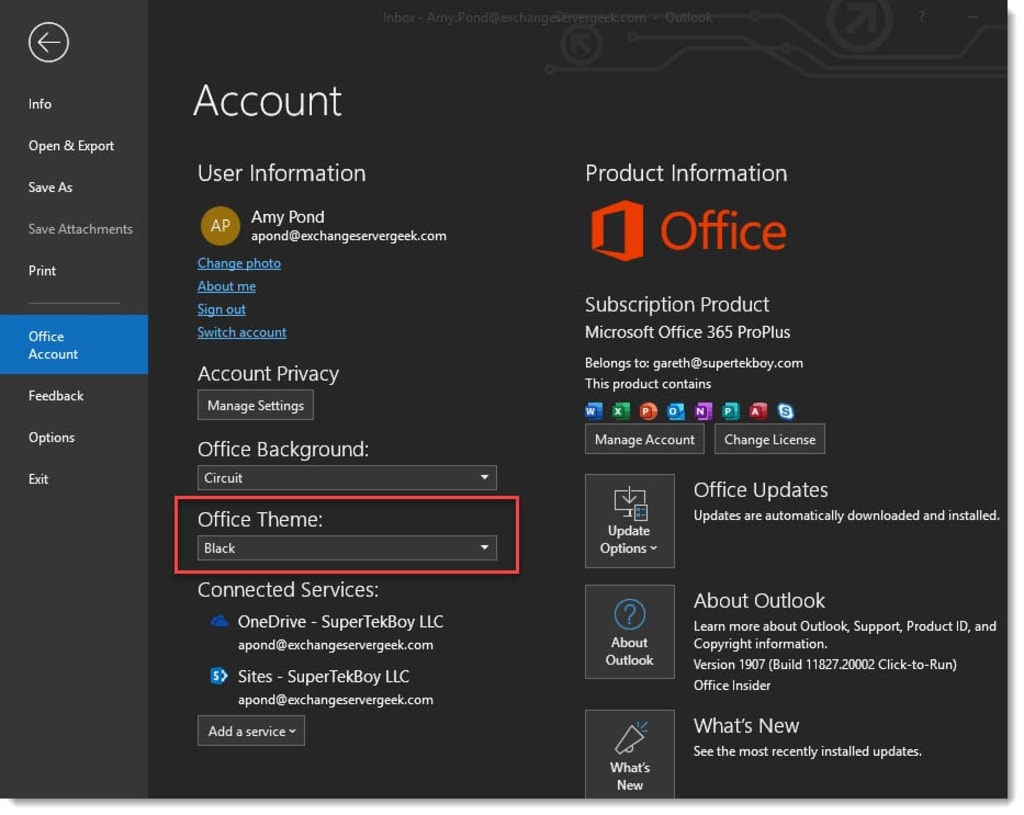Click the Publisher app icon

730,411
